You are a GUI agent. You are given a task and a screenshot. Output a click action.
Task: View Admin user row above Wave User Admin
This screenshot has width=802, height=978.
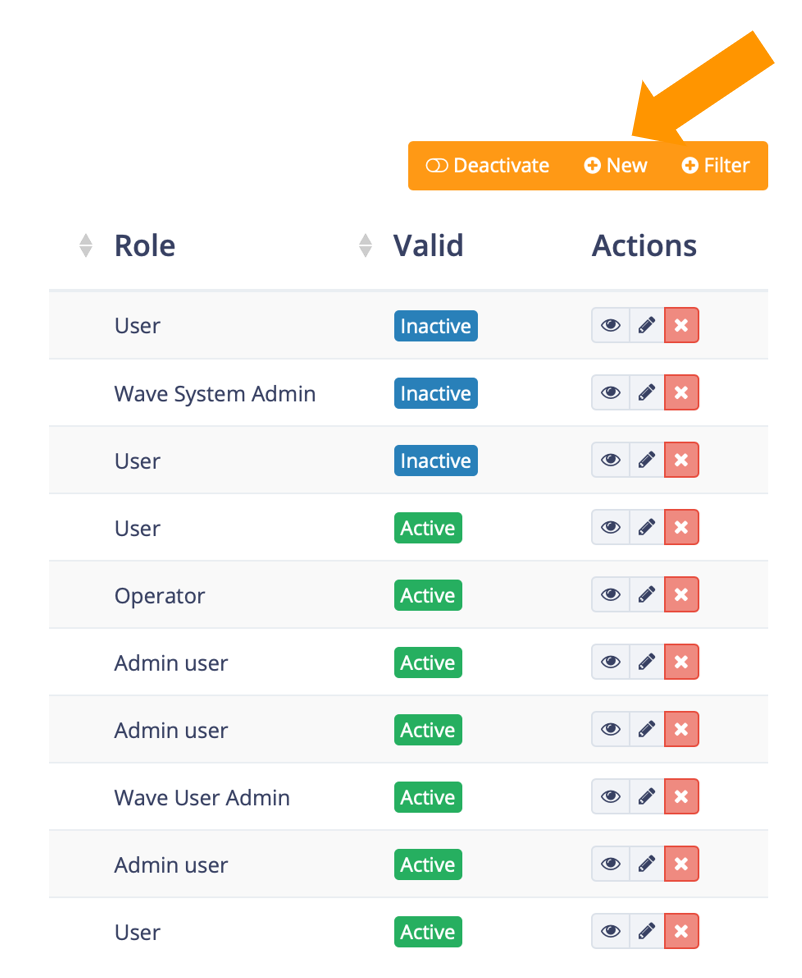[x=611, y=729]
